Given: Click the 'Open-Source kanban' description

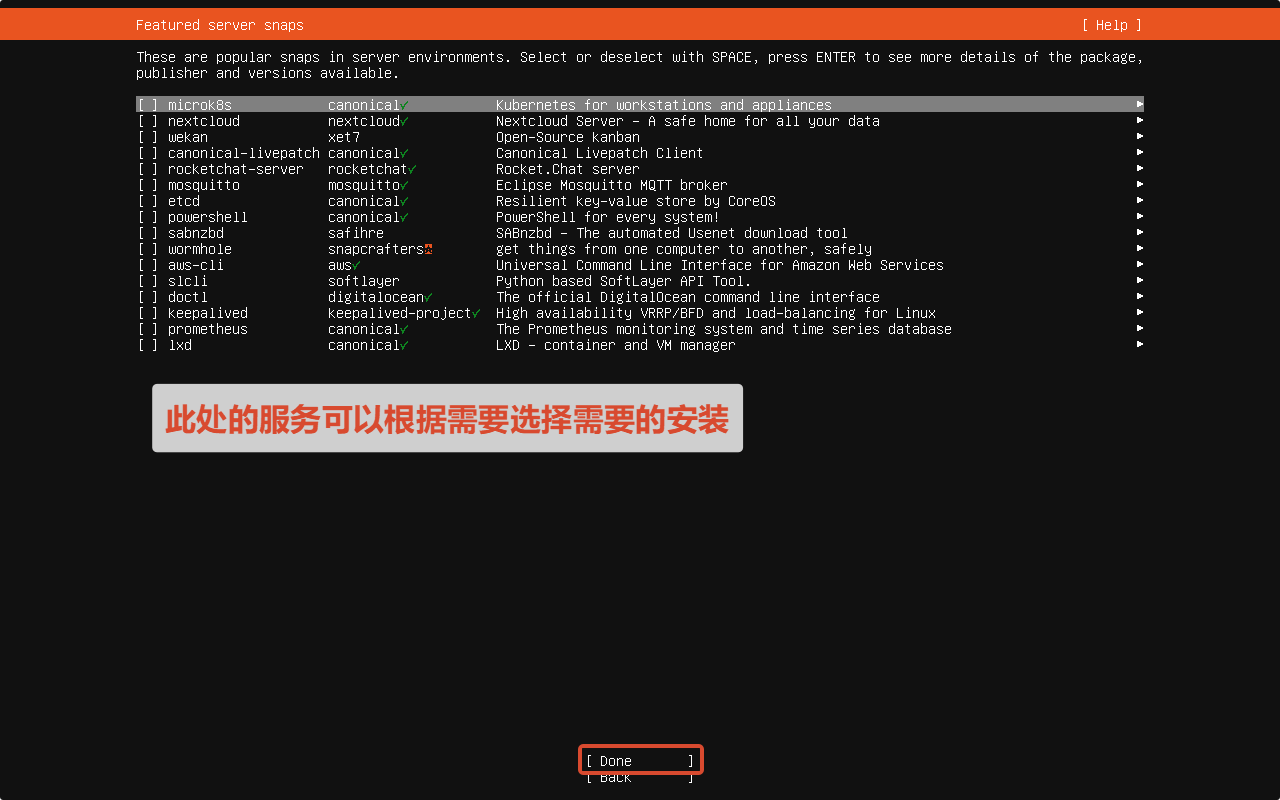Looking at the screenshot, I should point(568,137).
